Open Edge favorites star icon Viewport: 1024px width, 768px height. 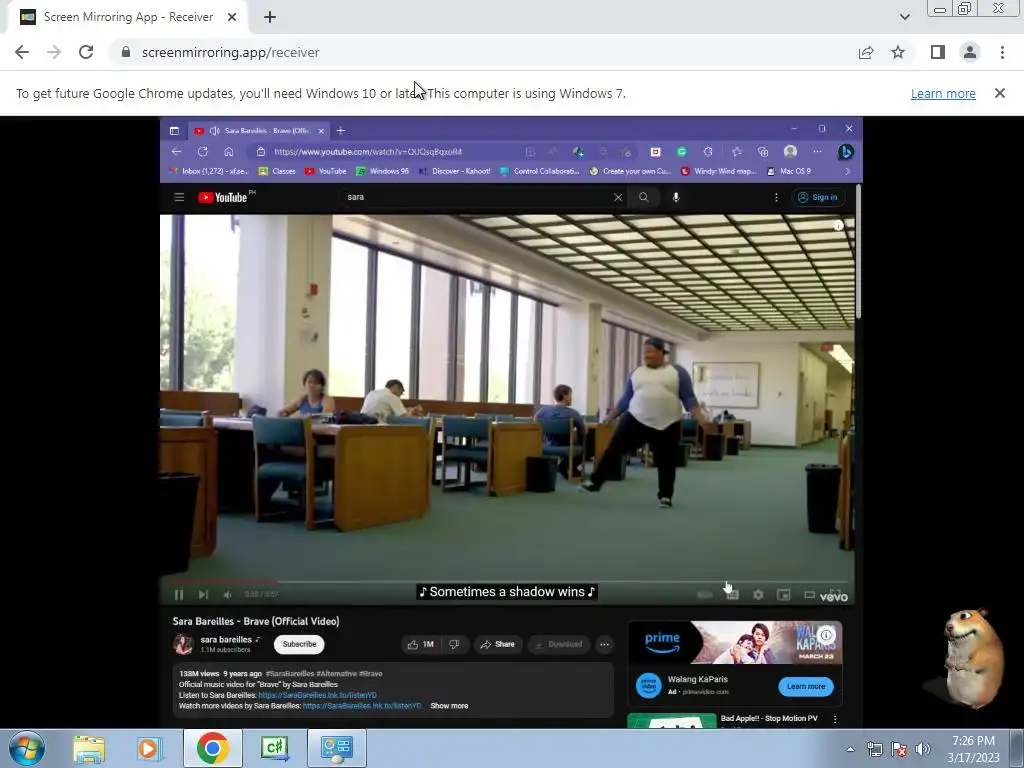[737, 152]
